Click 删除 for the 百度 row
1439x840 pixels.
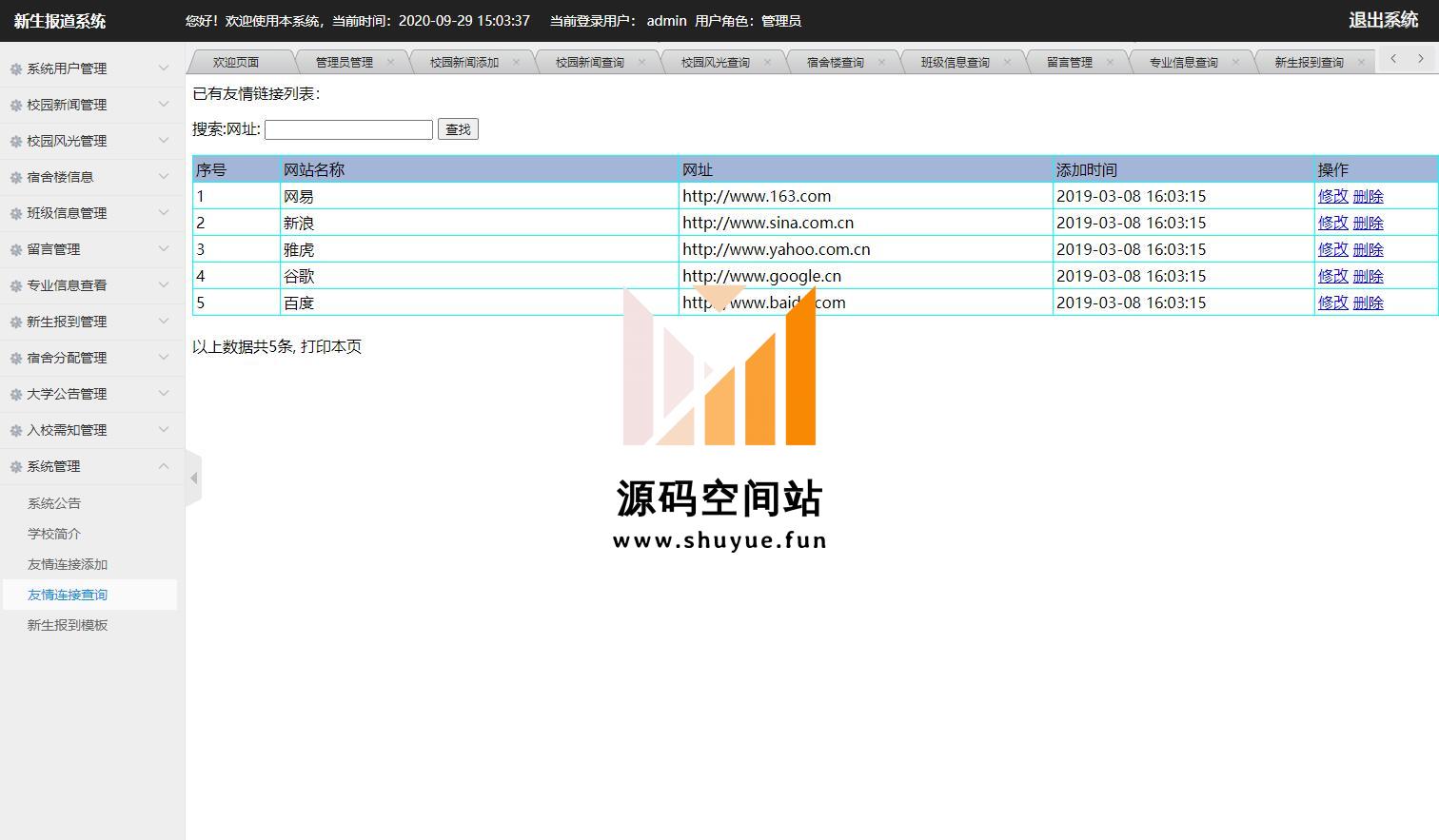(x=1368, y=303)
